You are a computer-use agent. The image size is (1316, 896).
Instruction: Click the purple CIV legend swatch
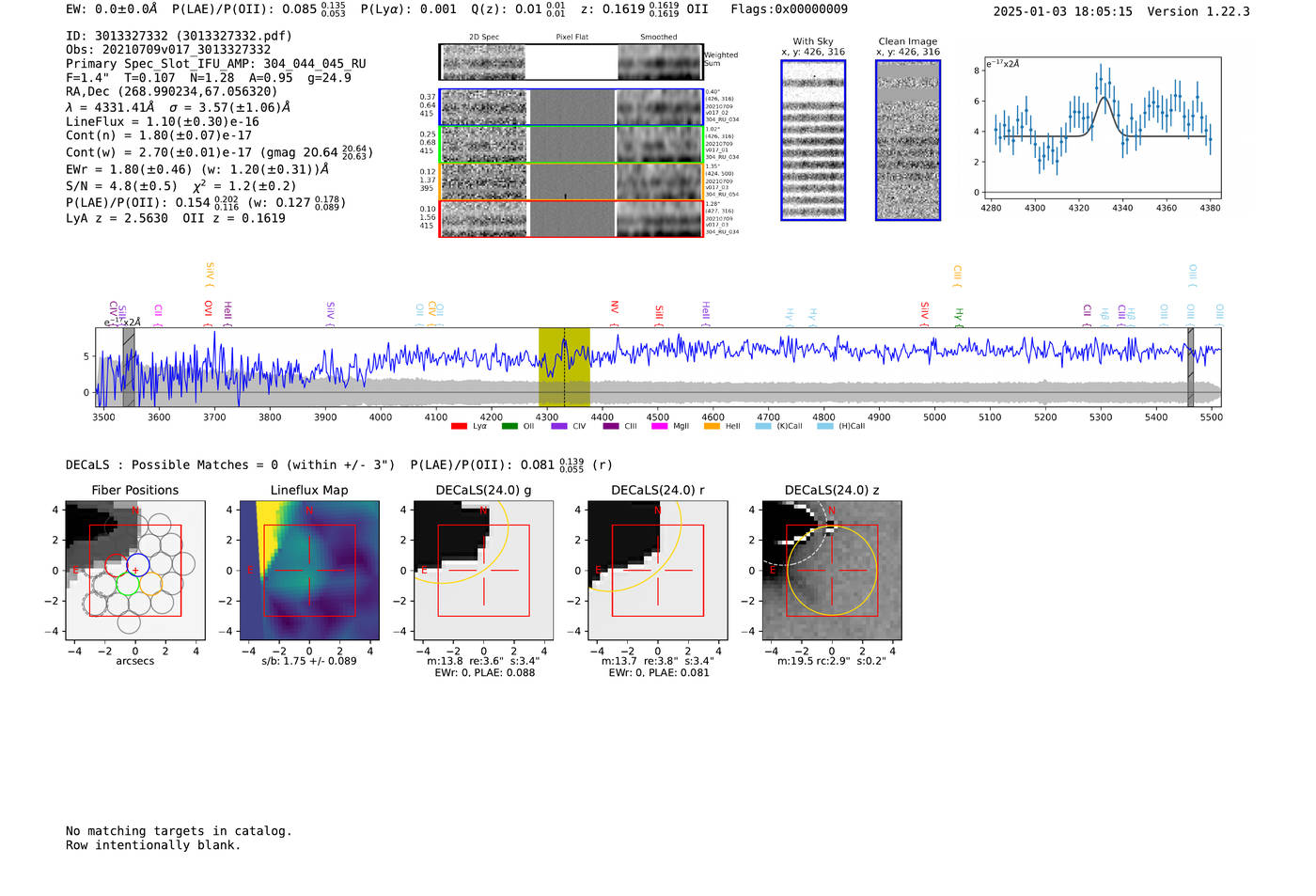click(559, 426)
